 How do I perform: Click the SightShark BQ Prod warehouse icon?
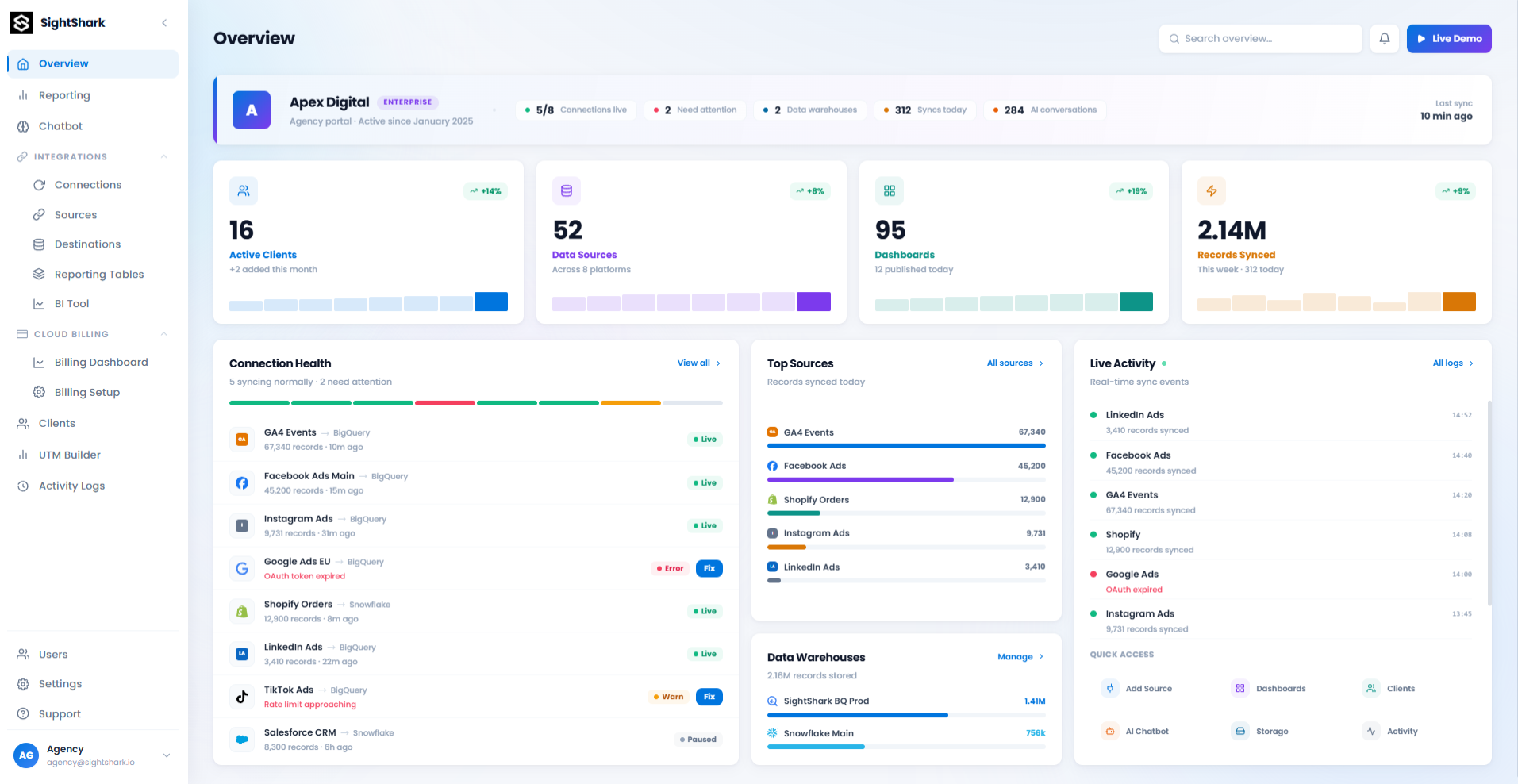click(772, 701)
